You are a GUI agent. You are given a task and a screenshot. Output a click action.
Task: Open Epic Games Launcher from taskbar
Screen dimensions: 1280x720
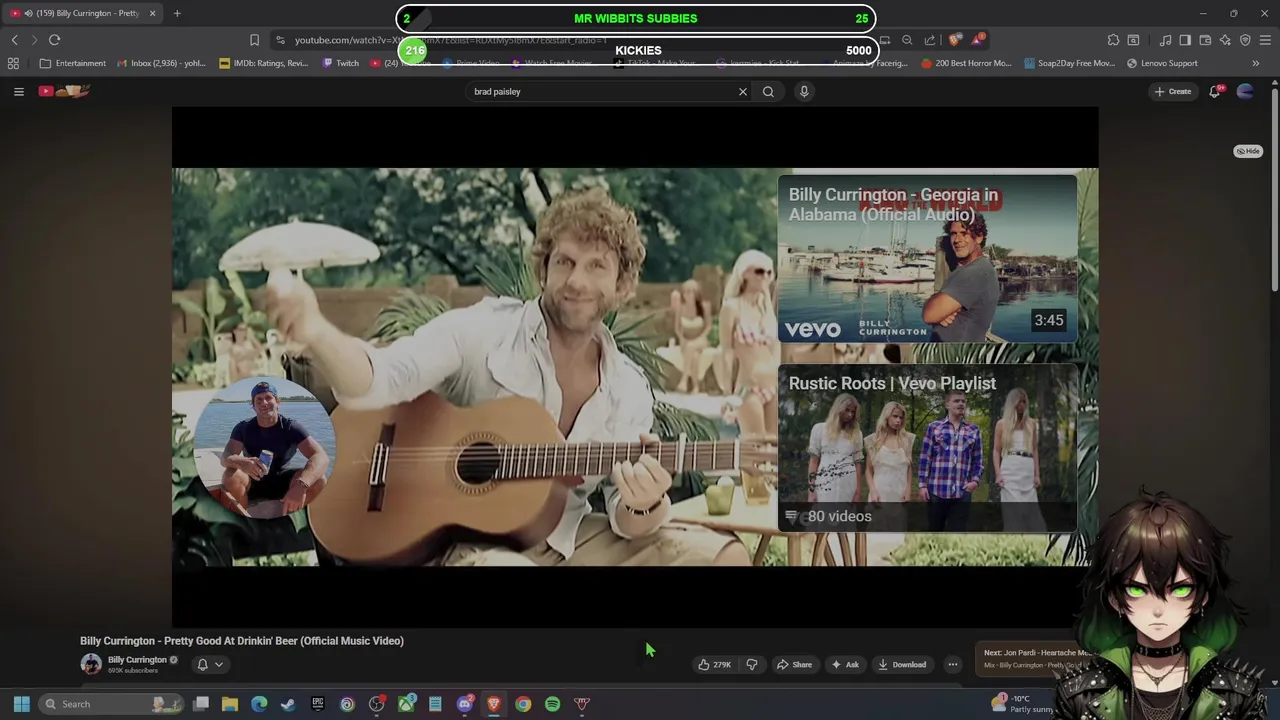tap(318, 704)
